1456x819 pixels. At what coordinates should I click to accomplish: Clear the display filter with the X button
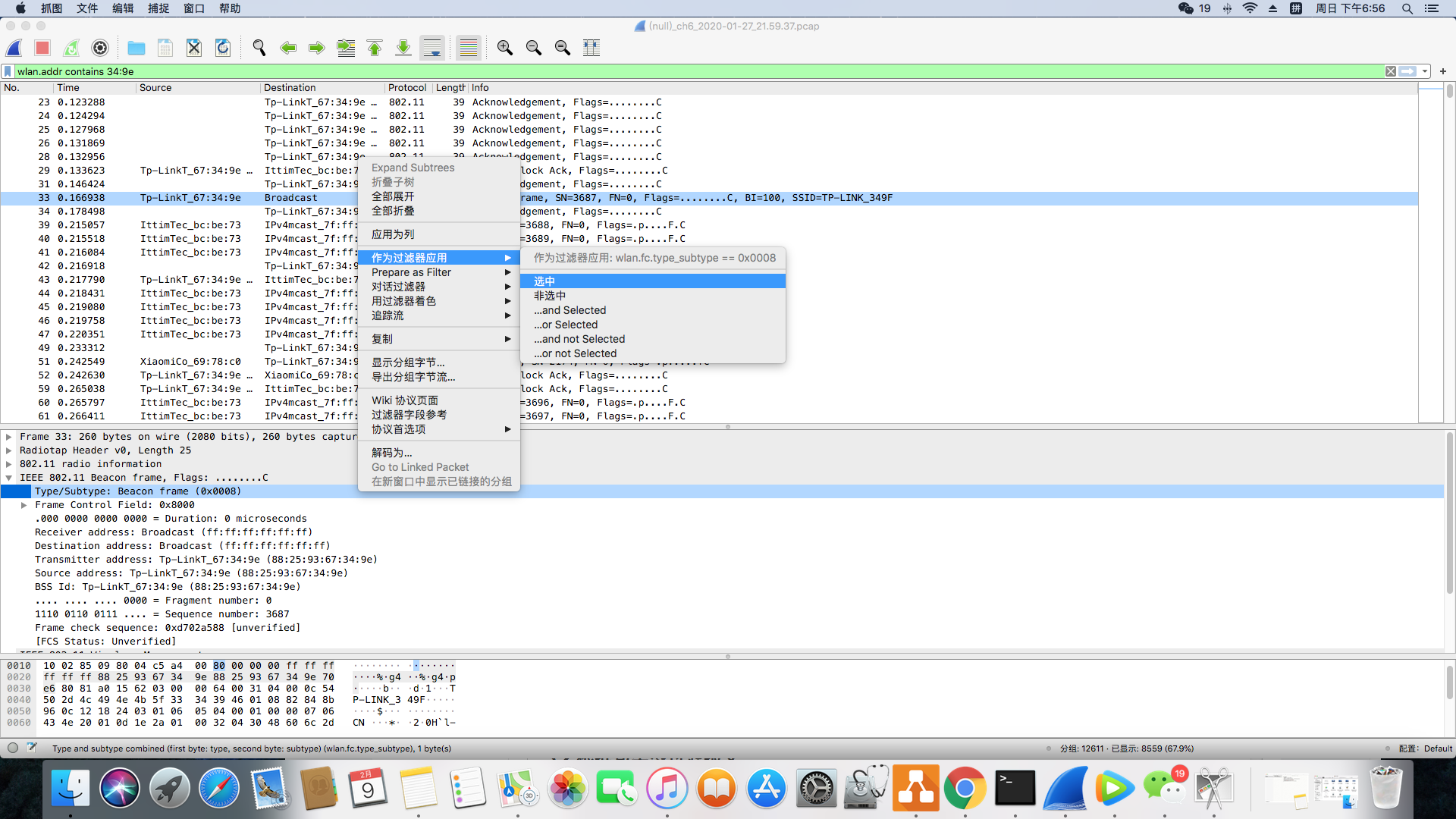coord(1391,71)
